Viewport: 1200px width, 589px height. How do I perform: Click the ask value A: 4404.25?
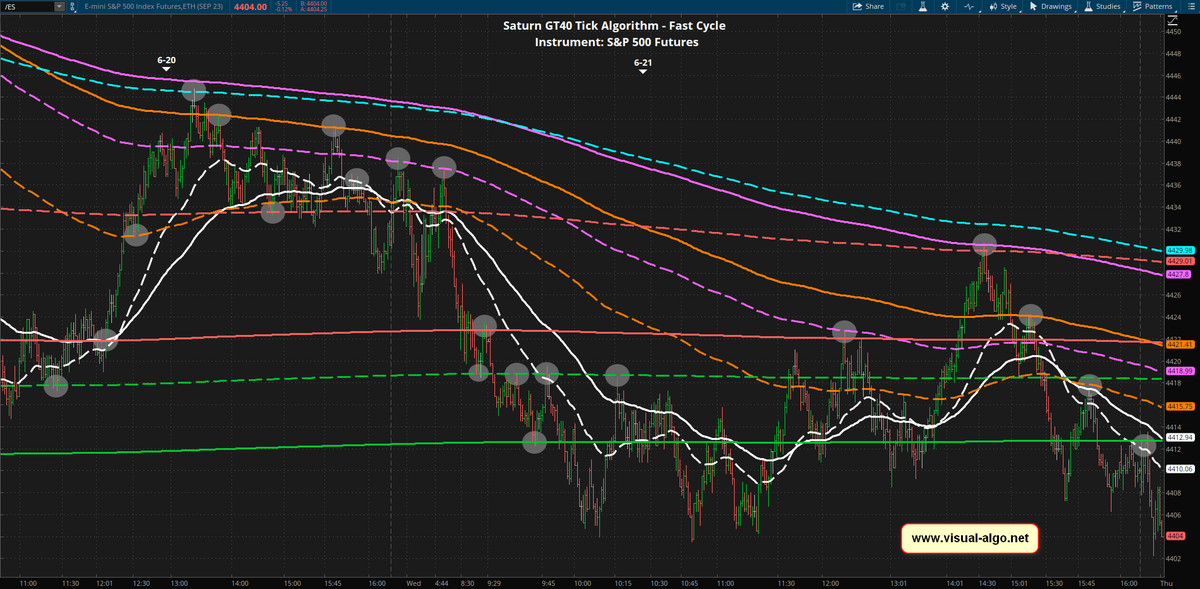click(314, 10)
